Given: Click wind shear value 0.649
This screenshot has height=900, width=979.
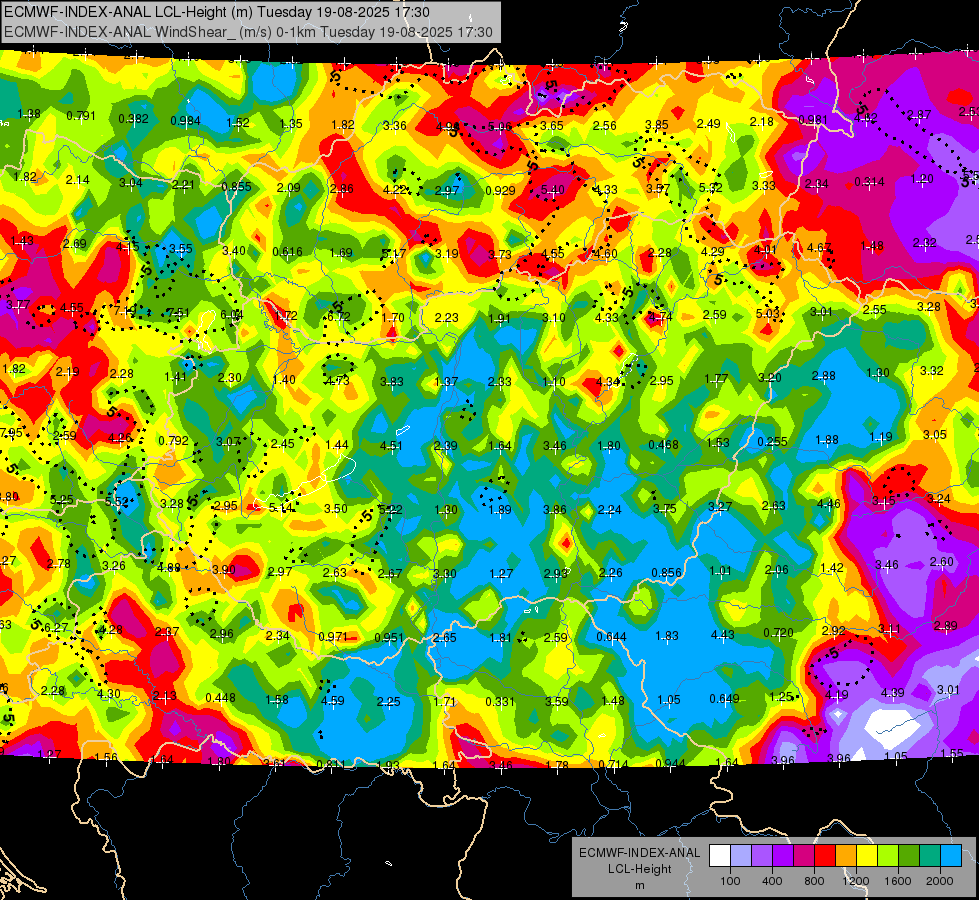Looking at the screenshot, I should click(x=724, y=699).
